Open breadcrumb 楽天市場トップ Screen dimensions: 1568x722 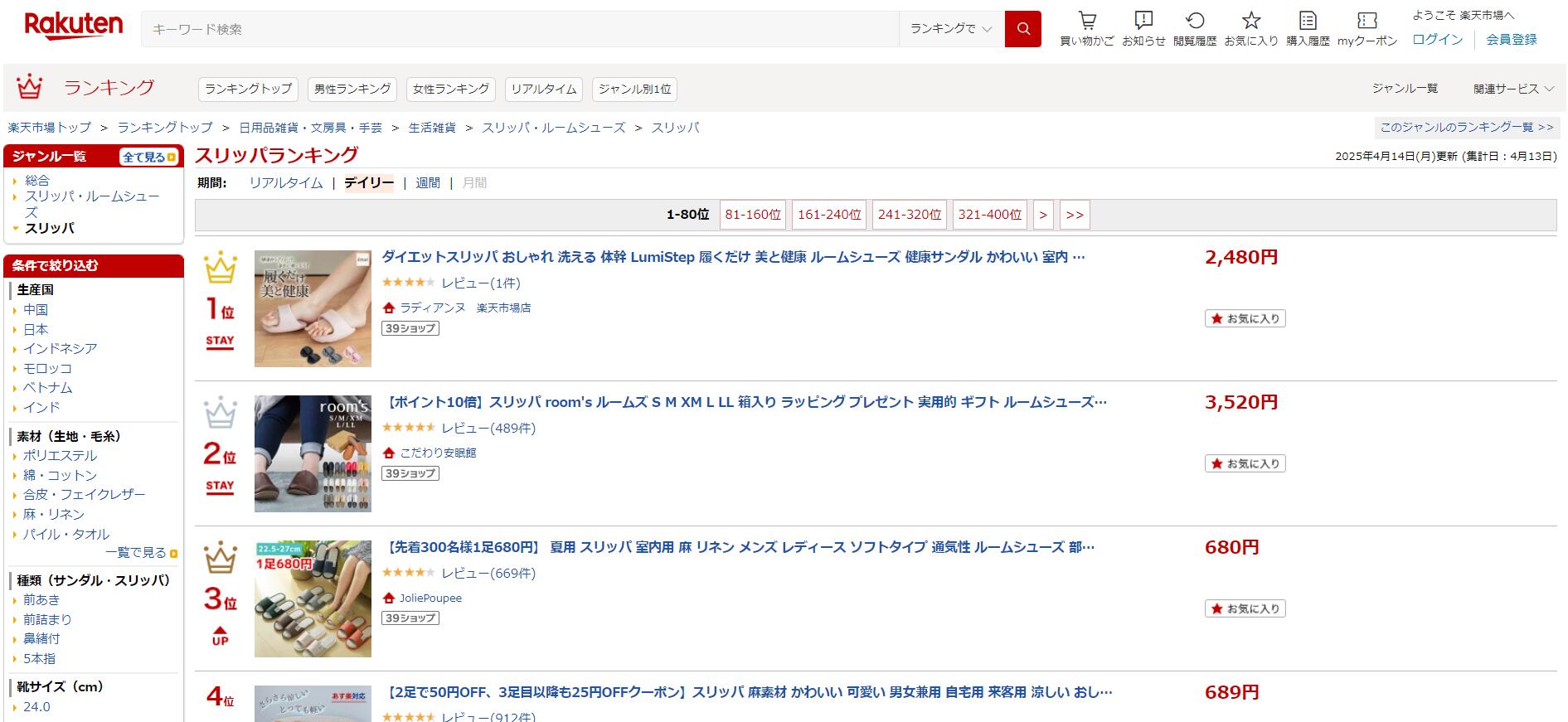pos(50,128)
